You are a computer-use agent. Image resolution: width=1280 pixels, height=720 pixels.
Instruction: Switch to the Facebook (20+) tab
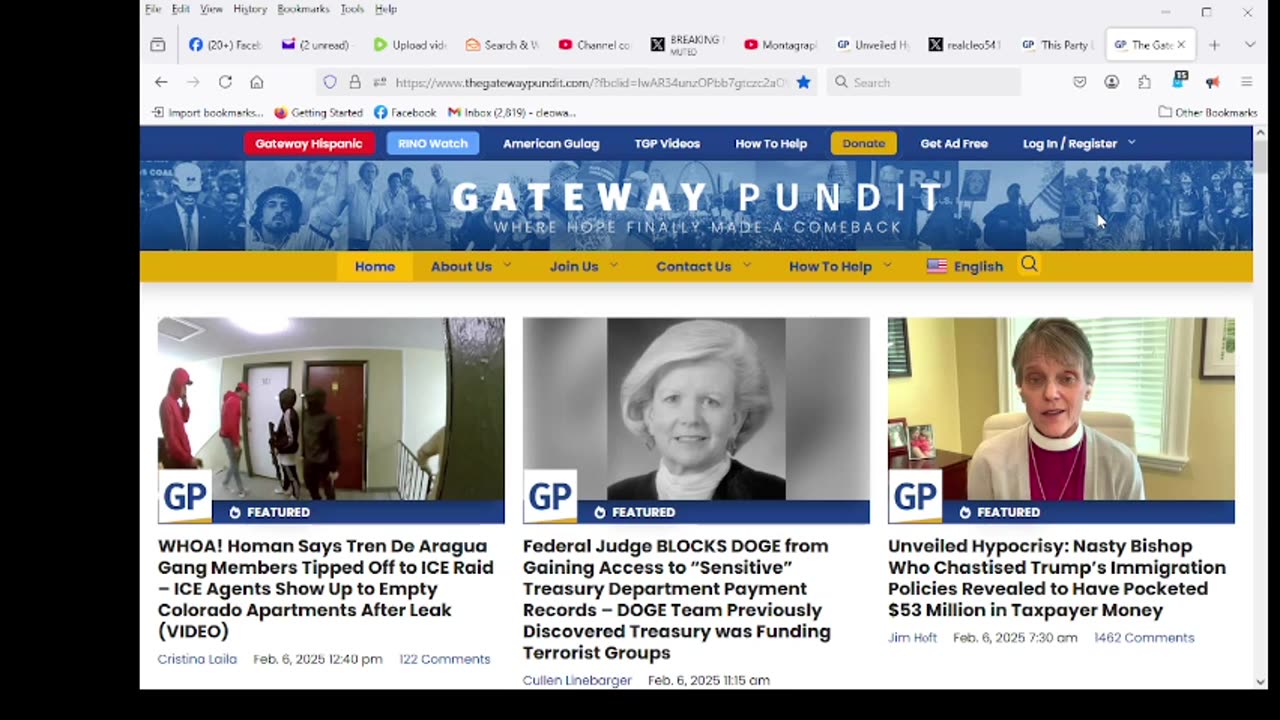[x=224, y=45]
